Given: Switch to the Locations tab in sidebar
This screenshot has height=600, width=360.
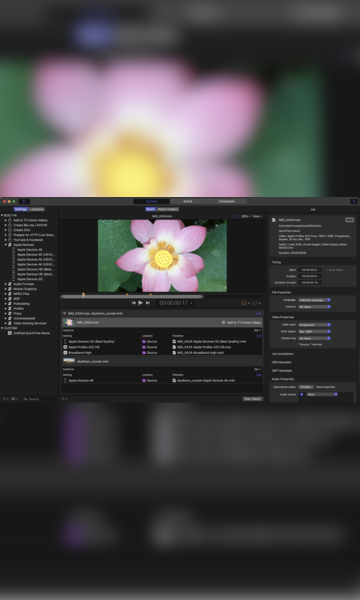Looking at the screenshot, I should click(x=37, y=209).
